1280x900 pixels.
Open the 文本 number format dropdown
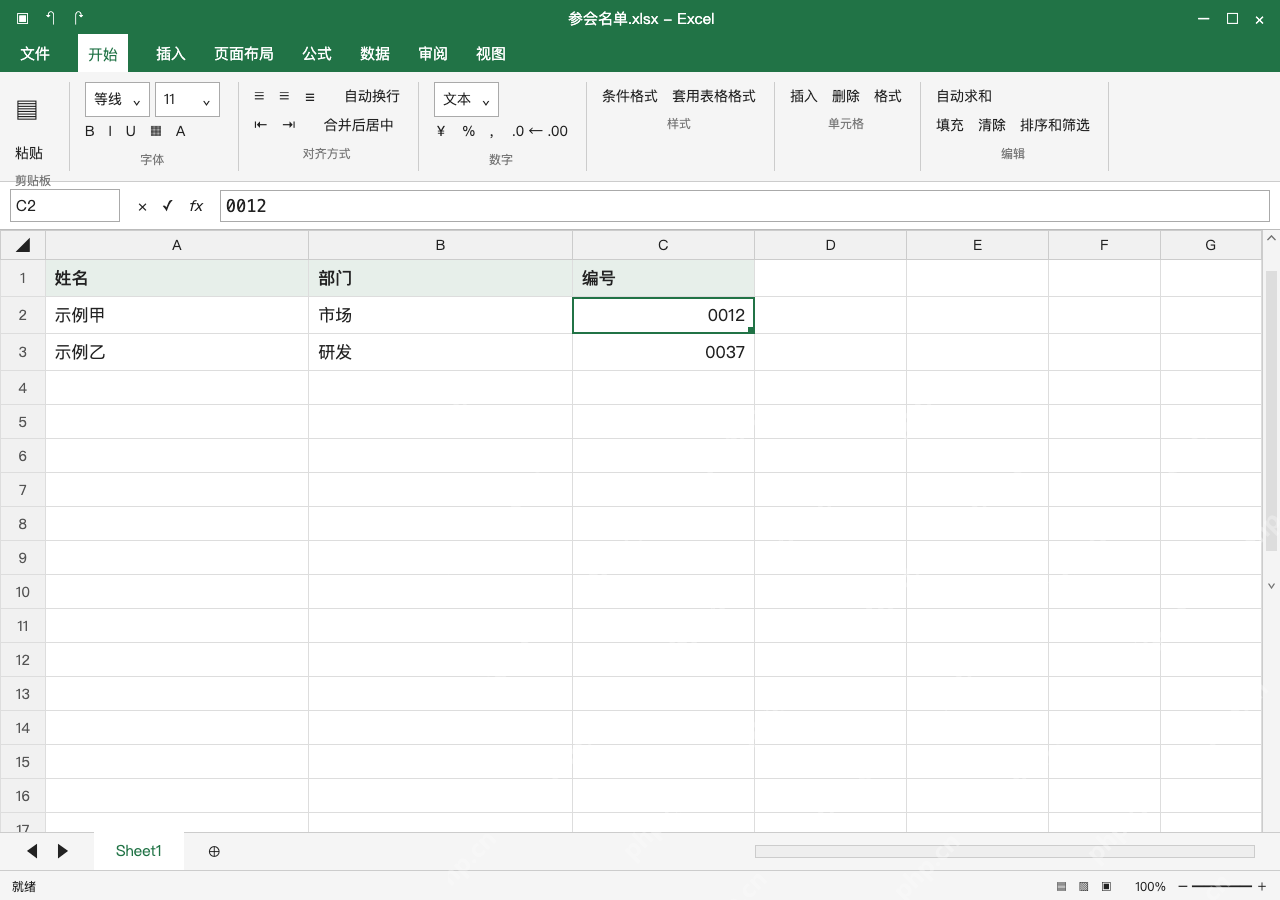[x=466, y=99]
